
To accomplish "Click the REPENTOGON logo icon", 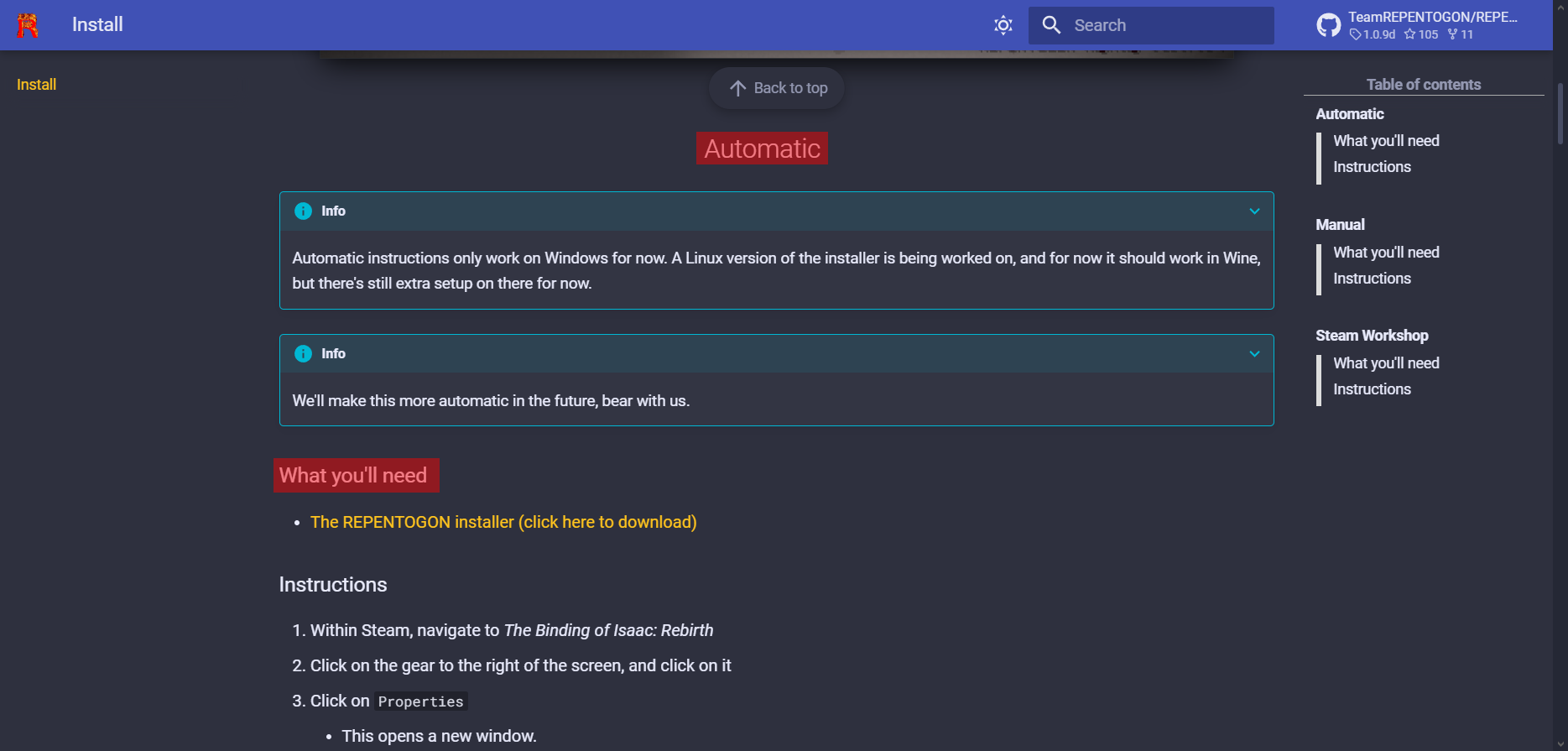I will (x=28, y=25).
